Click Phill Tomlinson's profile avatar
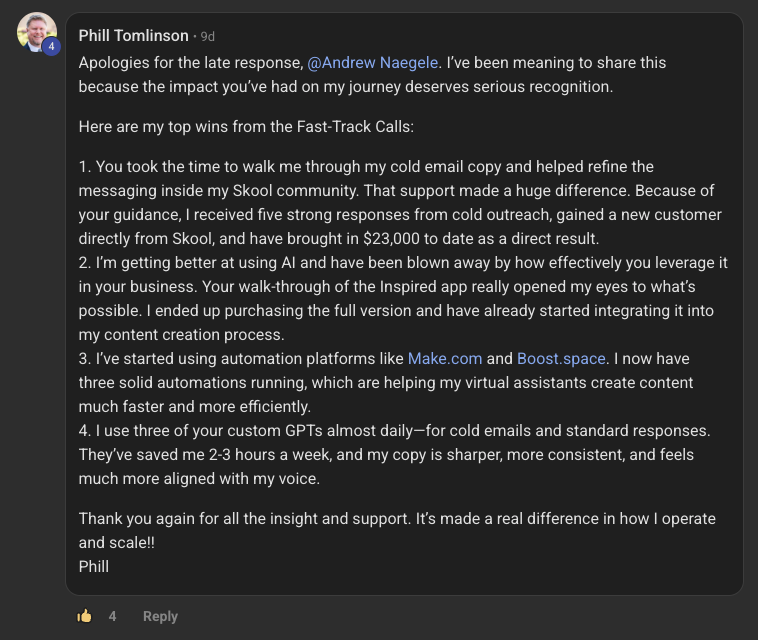The height and width of the screenshot is (640, 758). point(36,32)
